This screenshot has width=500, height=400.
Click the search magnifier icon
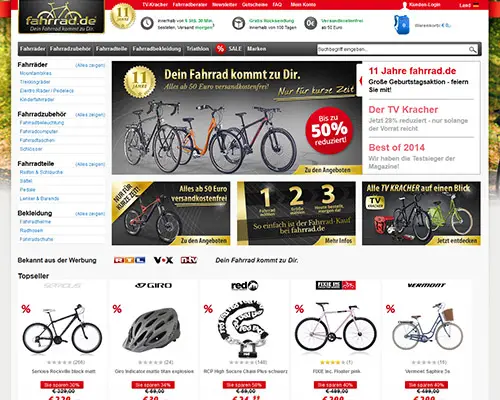click(472, 50)
